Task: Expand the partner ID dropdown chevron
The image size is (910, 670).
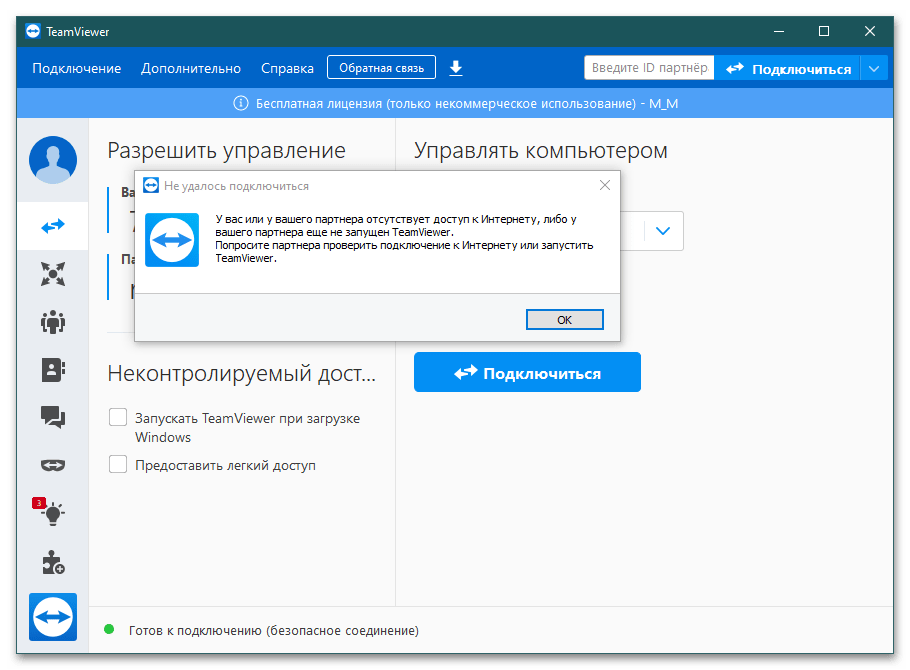Action: point(663,231)
